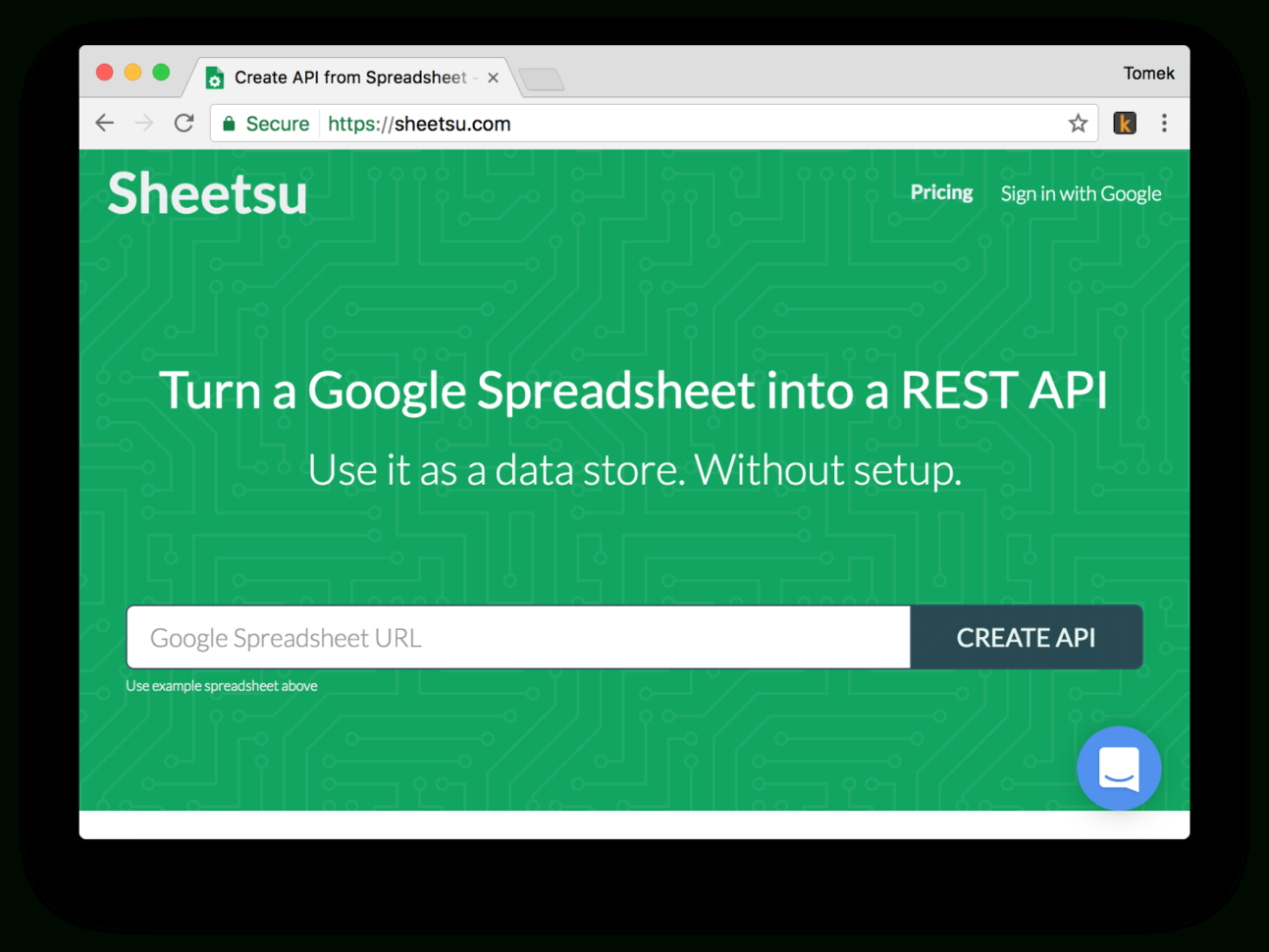
Task: Open the Intercom chat bubble widget
Action: coord(1119,768)
